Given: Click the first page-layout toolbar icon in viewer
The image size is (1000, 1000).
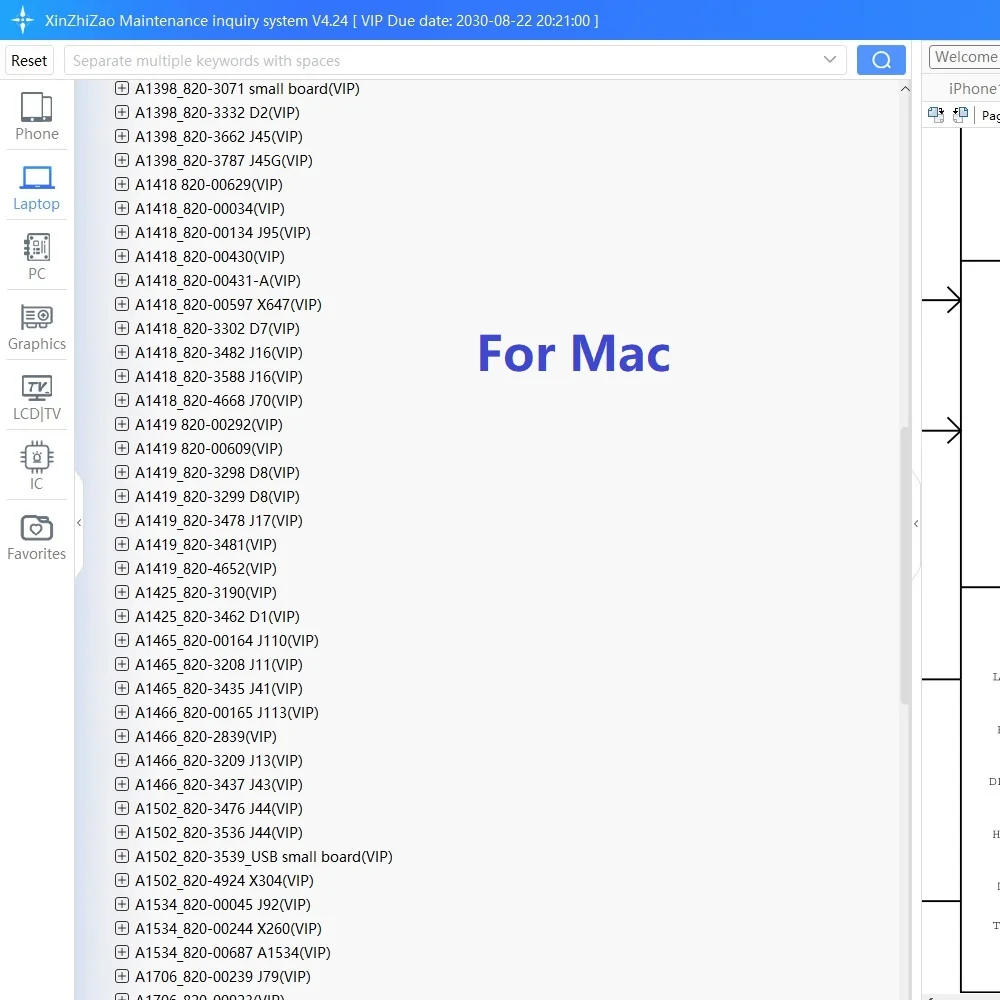Looking at the screenshot, I should point(936,115).
